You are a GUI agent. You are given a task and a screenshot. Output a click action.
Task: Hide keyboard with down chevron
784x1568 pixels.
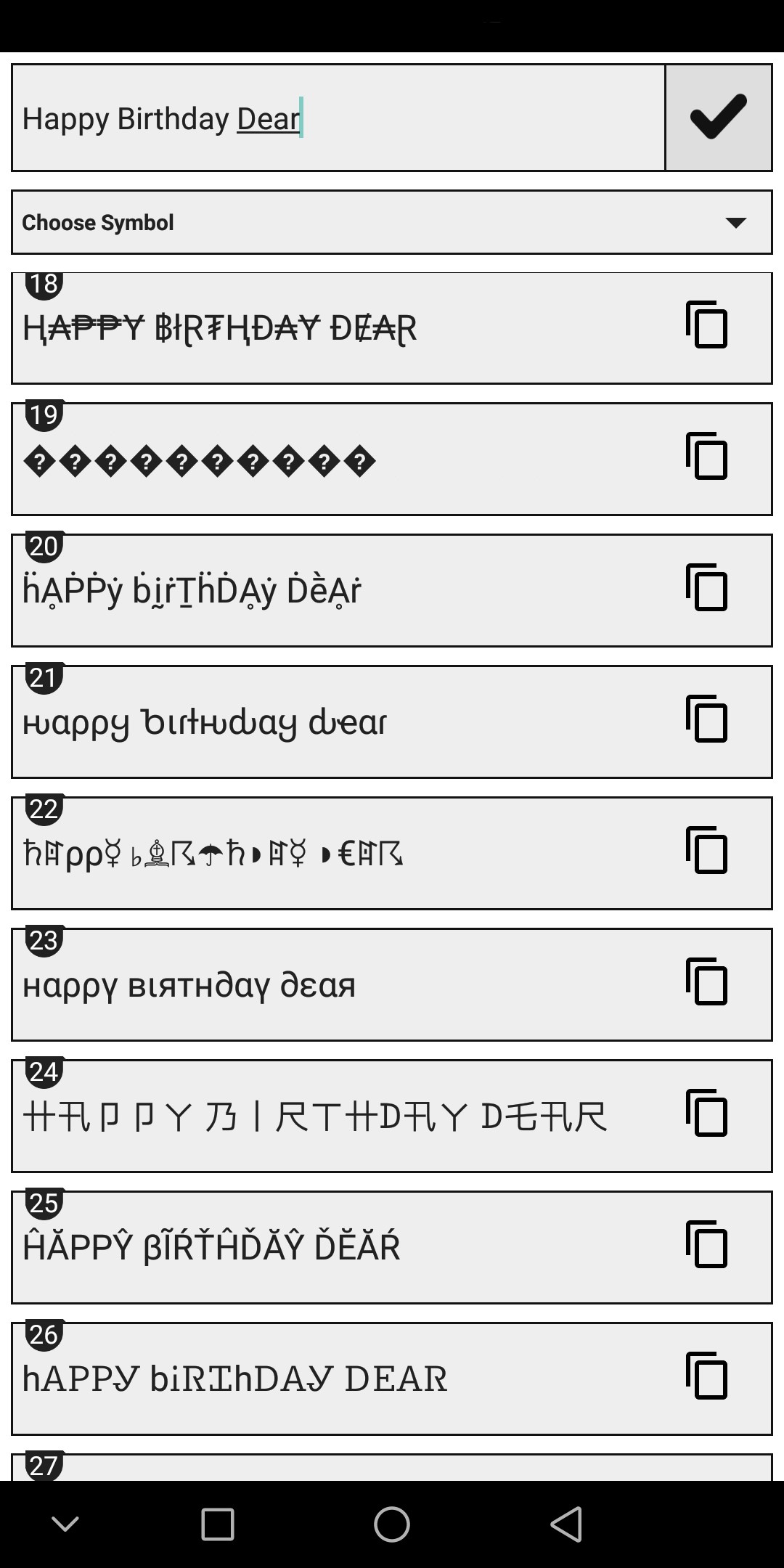point(65,1523)
